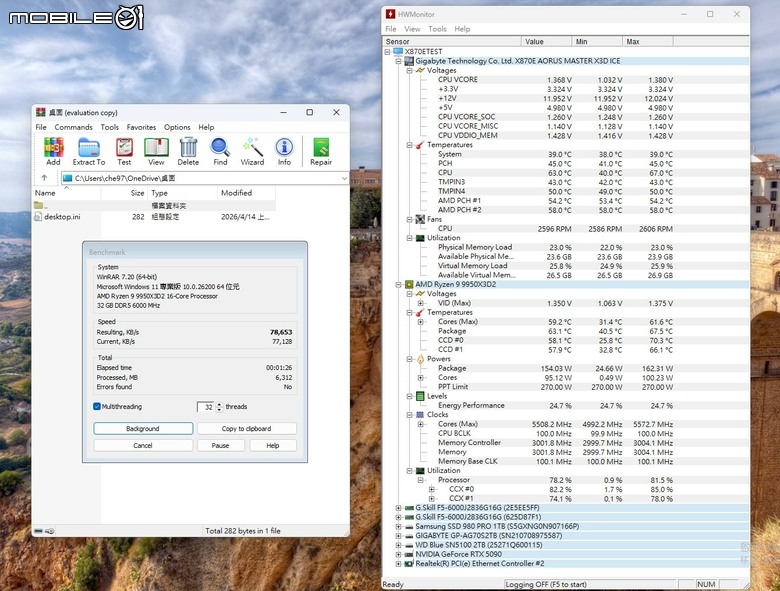Open the WinRAR address path dropdown
The image size is (780, 591).
[344, 178]
